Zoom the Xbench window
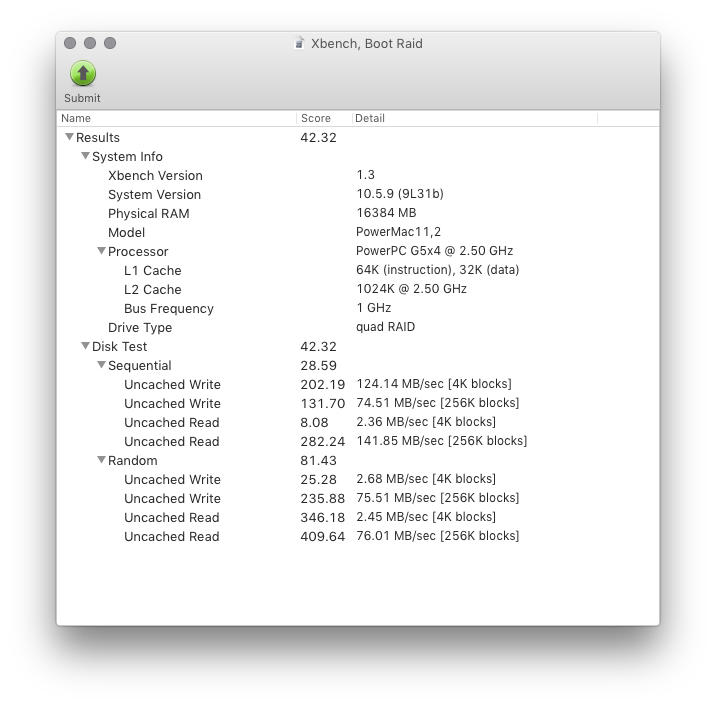 click(110, 43)
